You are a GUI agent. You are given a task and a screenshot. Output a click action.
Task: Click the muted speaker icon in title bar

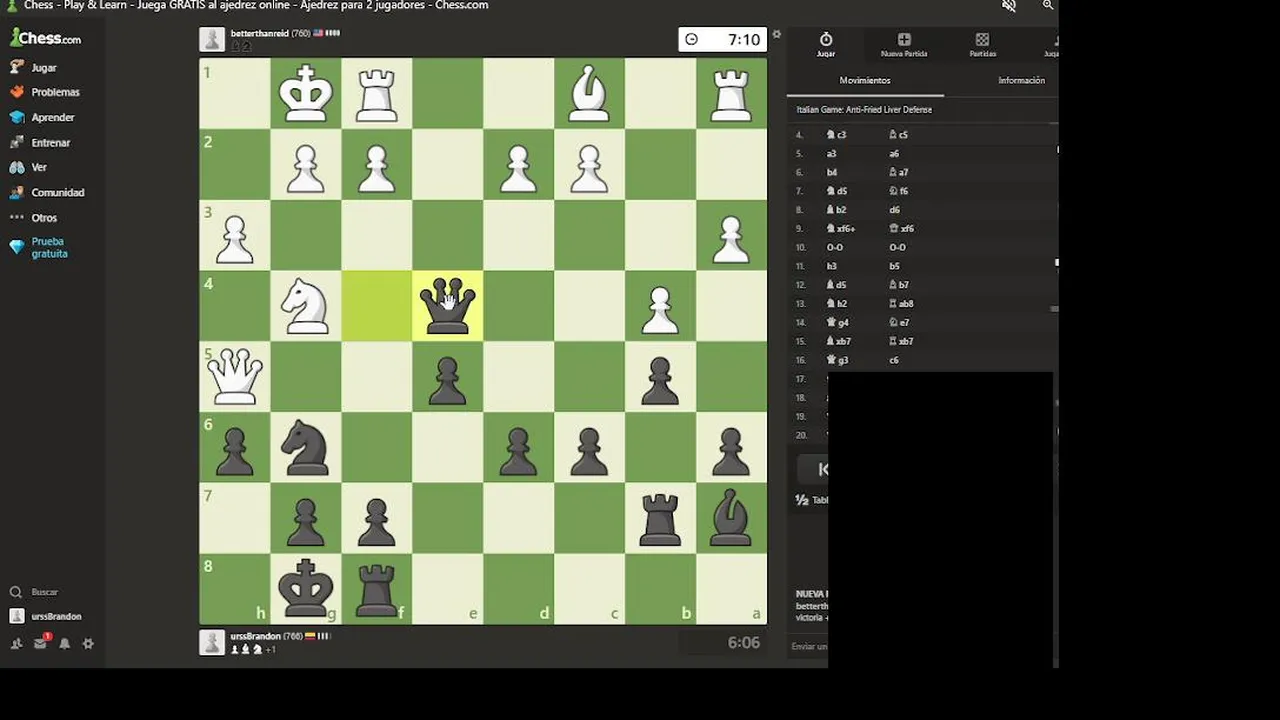click(x=1009, y=5)
